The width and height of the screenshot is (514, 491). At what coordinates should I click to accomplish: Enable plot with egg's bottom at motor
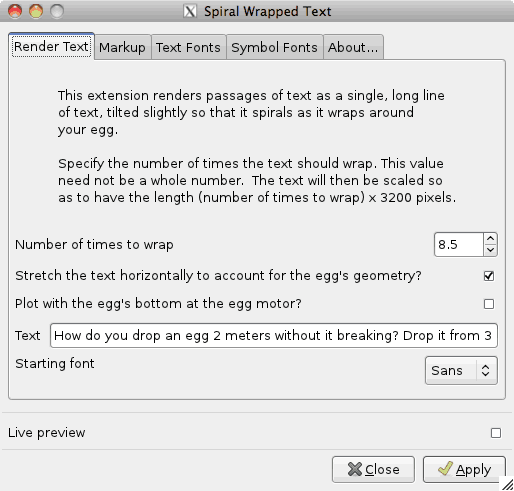click(489, 304)
